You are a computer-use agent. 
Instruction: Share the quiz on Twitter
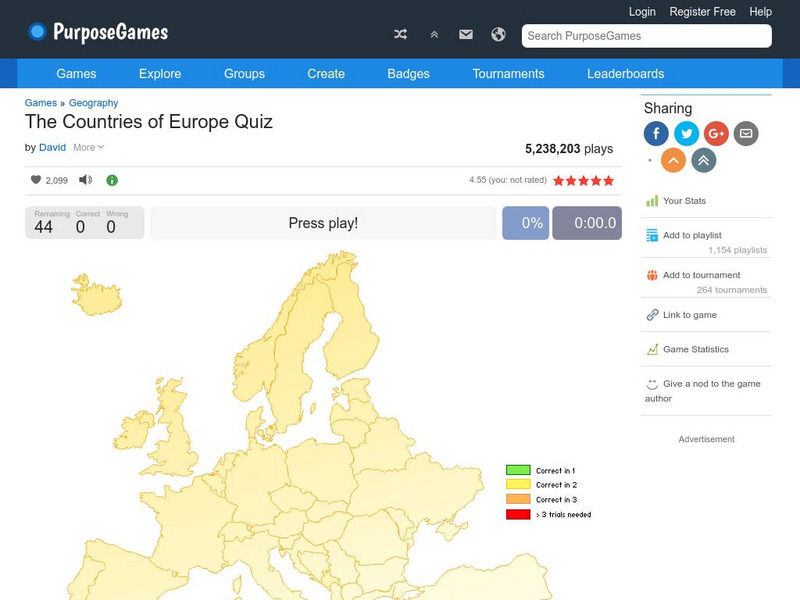[686, 133]
